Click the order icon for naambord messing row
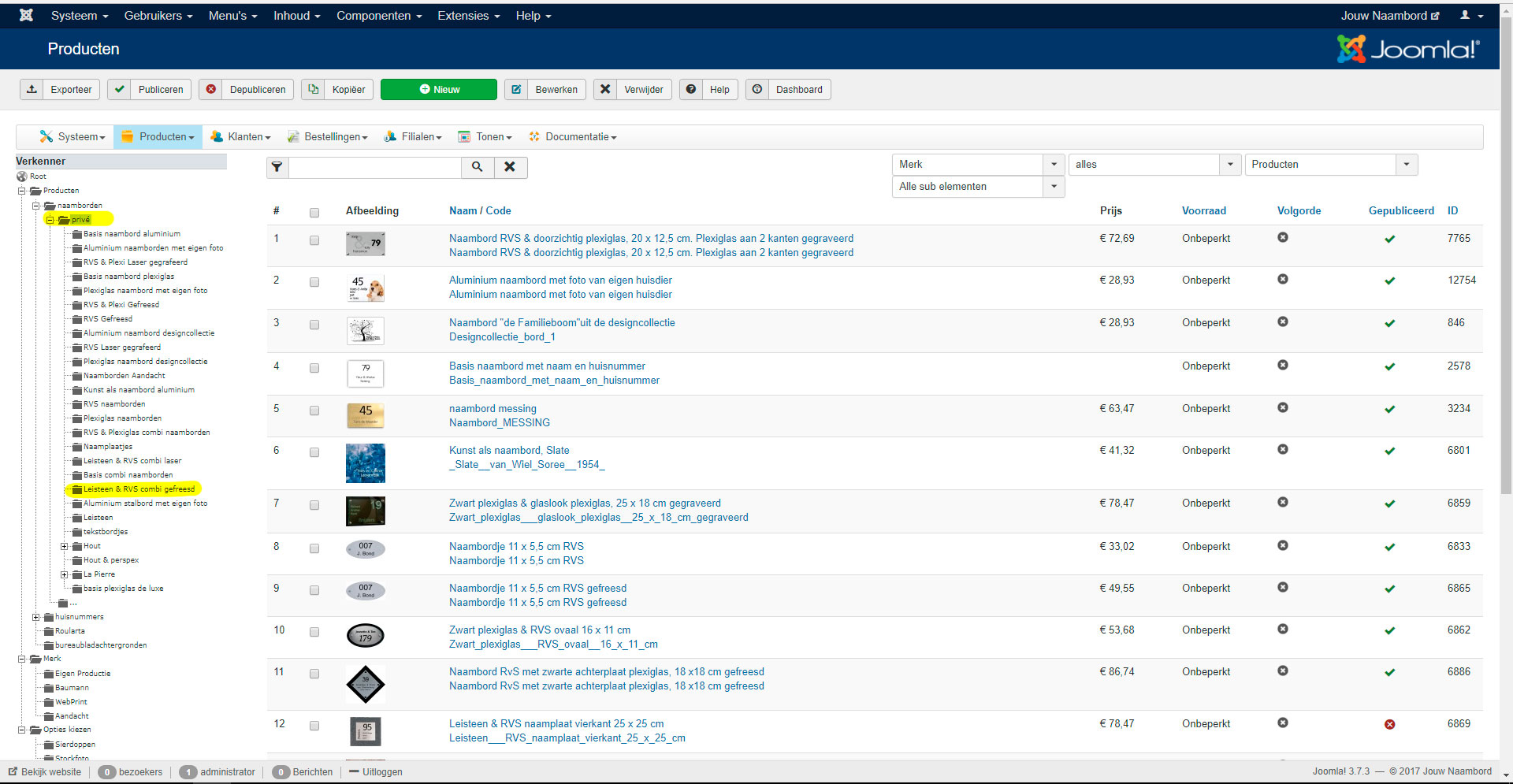The width and height of the screenshot is (1513, 784). 1283,408
